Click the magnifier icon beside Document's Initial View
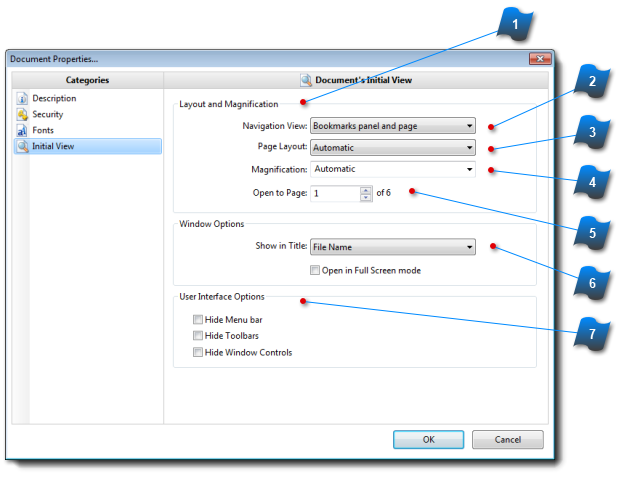The height and width of the screenshot is (484, 622). (x=306, y=80)
